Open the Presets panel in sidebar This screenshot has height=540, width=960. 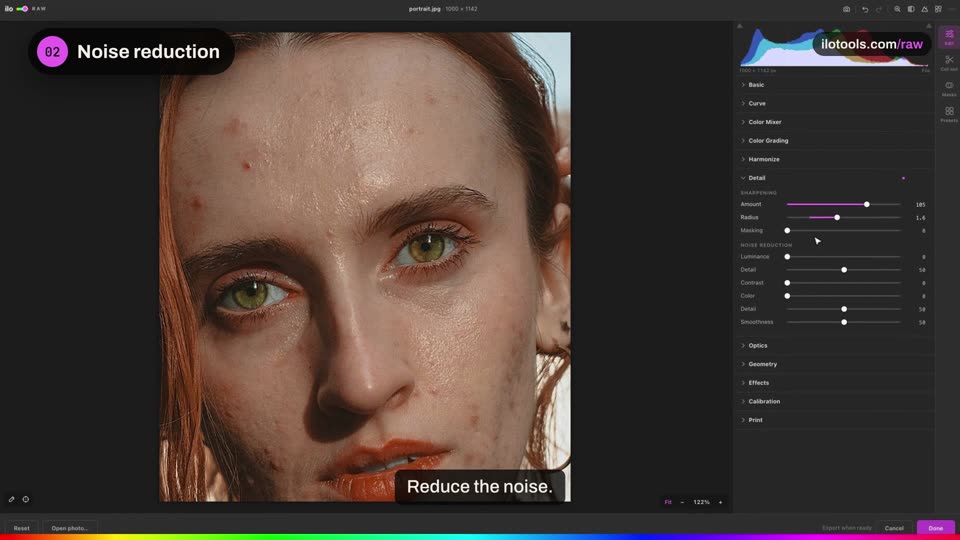coord(949,114)
